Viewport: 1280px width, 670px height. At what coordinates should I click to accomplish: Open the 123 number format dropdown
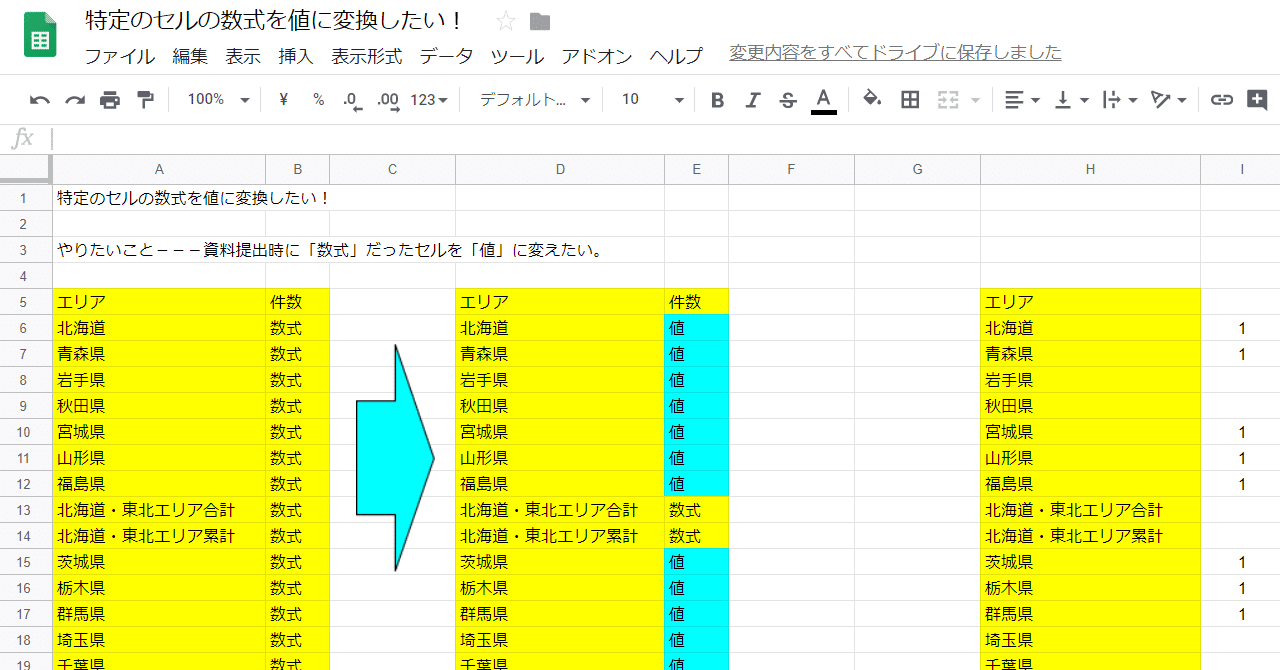(x=429, y=99)
